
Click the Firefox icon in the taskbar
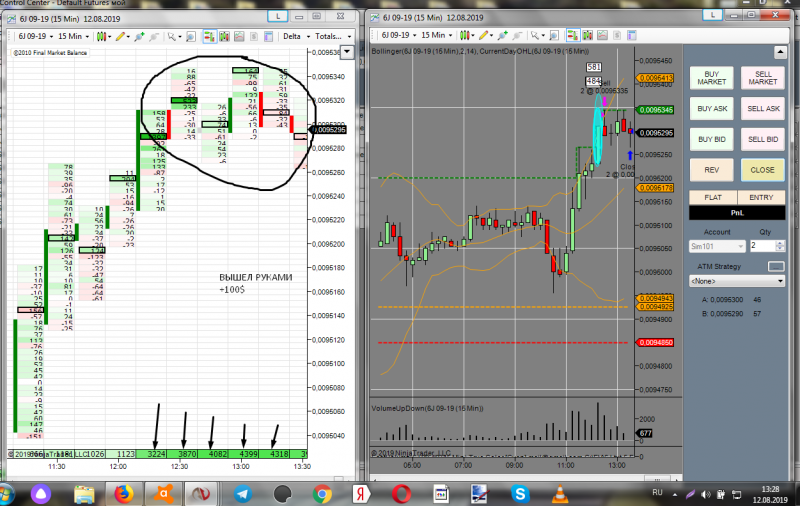[x=123, y=494]
